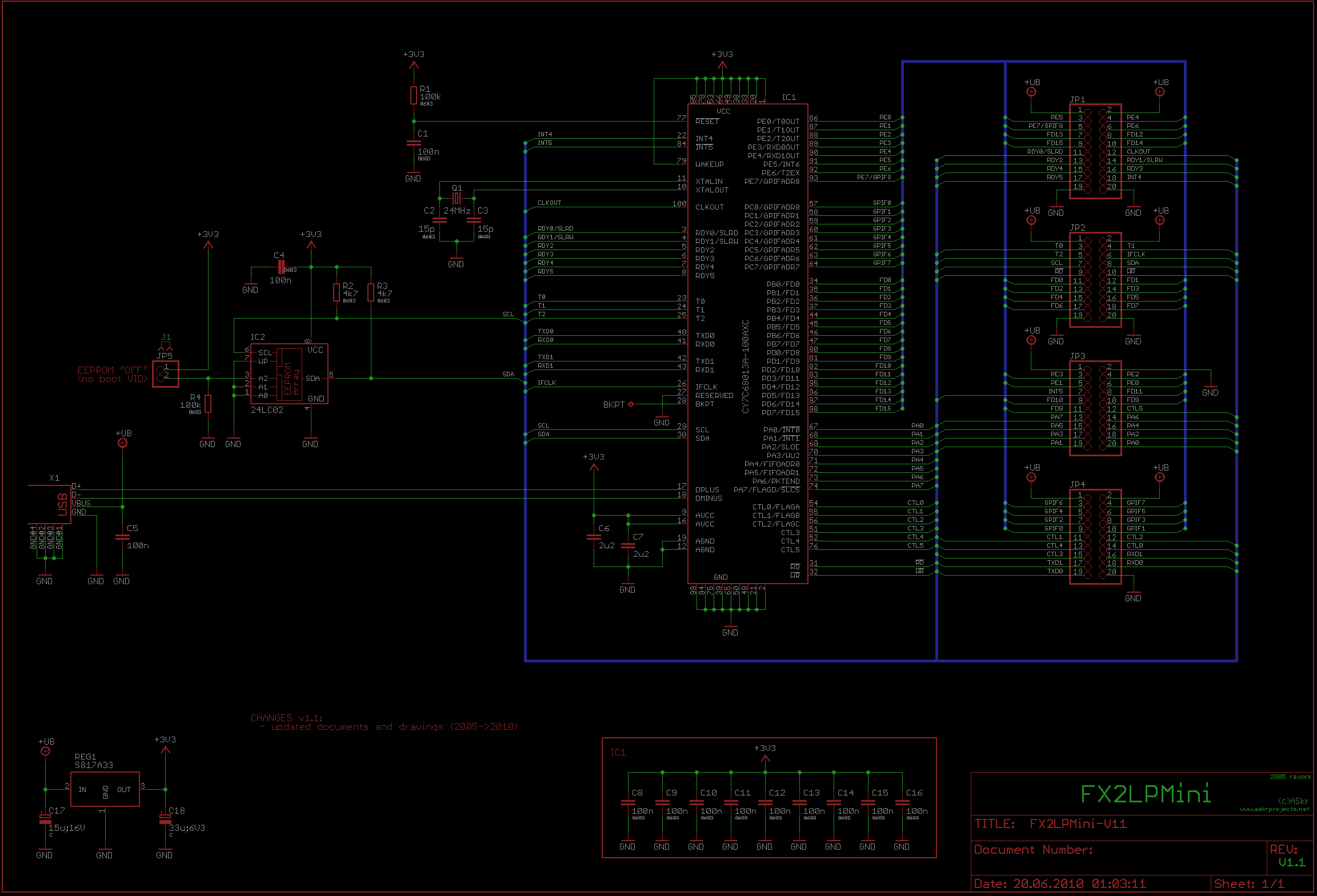Select the Date 20.06.2010 01:03:11 text
Viewport: 1317px width, 896px height.
(x=1060, y=883)
